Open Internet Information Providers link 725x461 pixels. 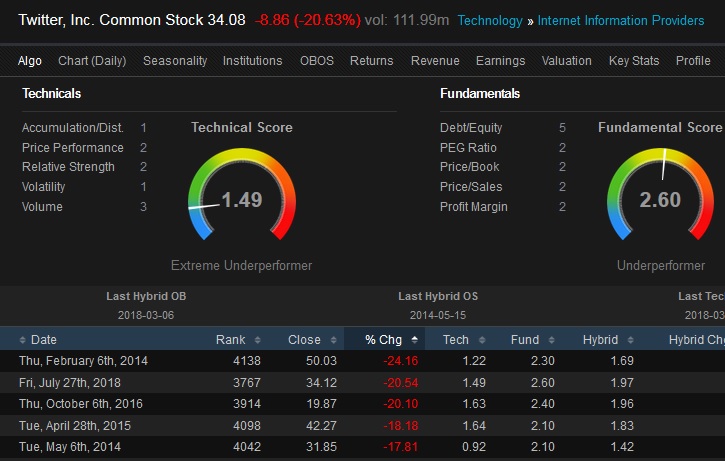tap(621, 20)
